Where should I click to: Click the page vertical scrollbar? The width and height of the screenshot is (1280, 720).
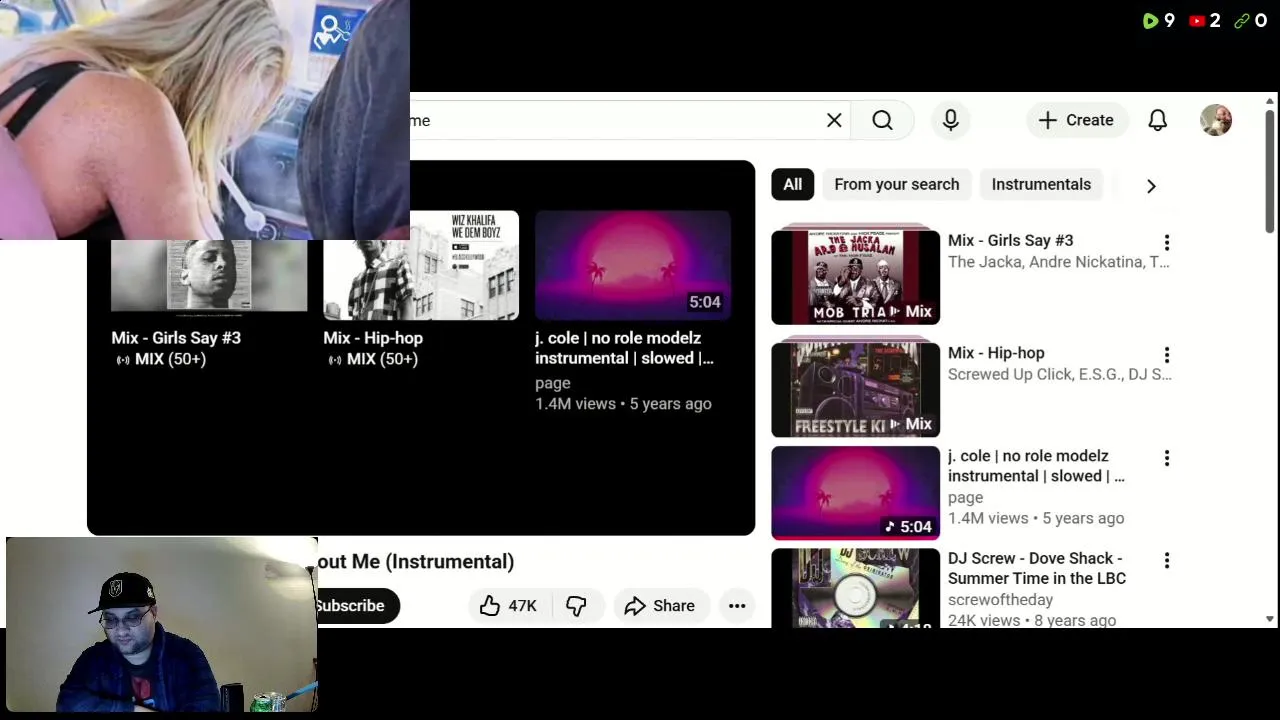coord(1270,170)
